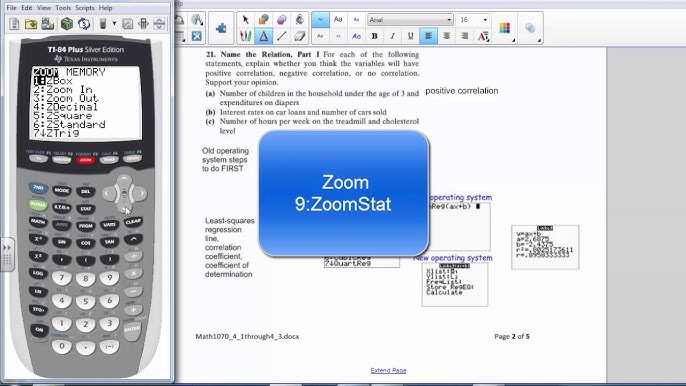Screen dimensions: 686x386
Task: Follow the Extend Page link
Action: [388, 371]
